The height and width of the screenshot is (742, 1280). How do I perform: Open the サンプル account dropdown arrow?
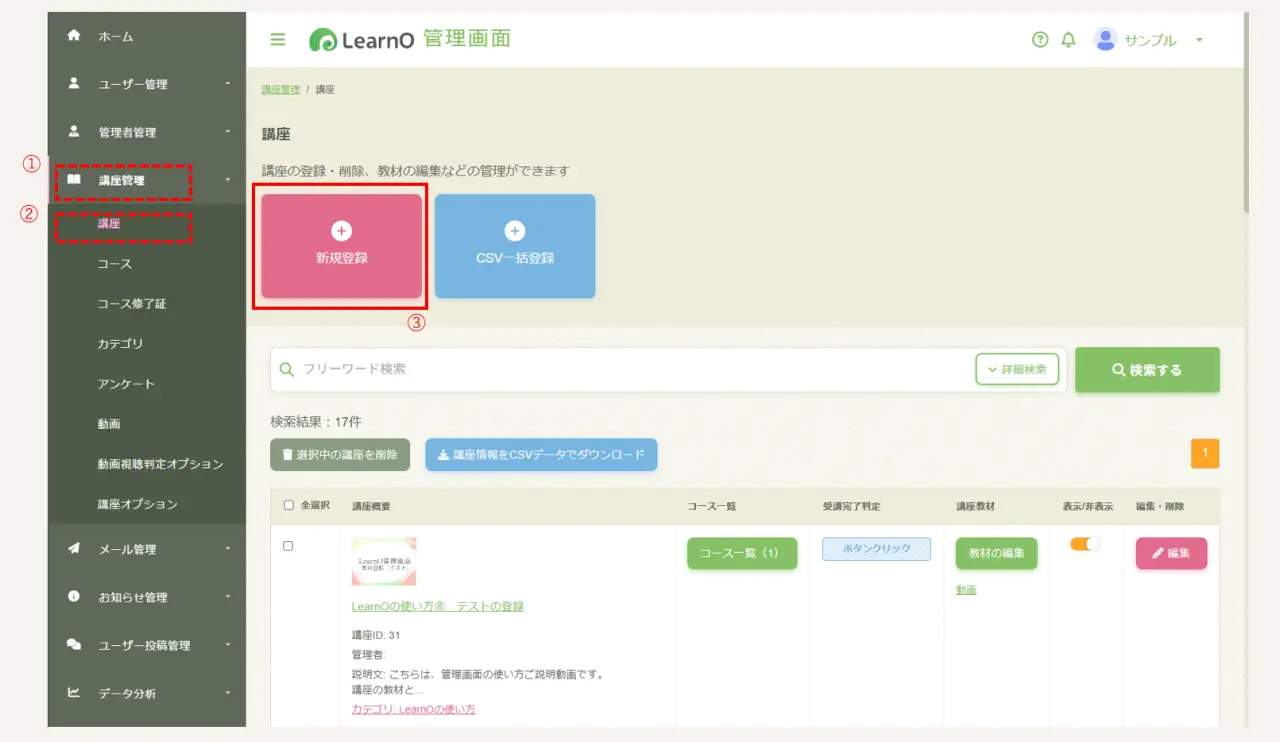pos(1199,40)
